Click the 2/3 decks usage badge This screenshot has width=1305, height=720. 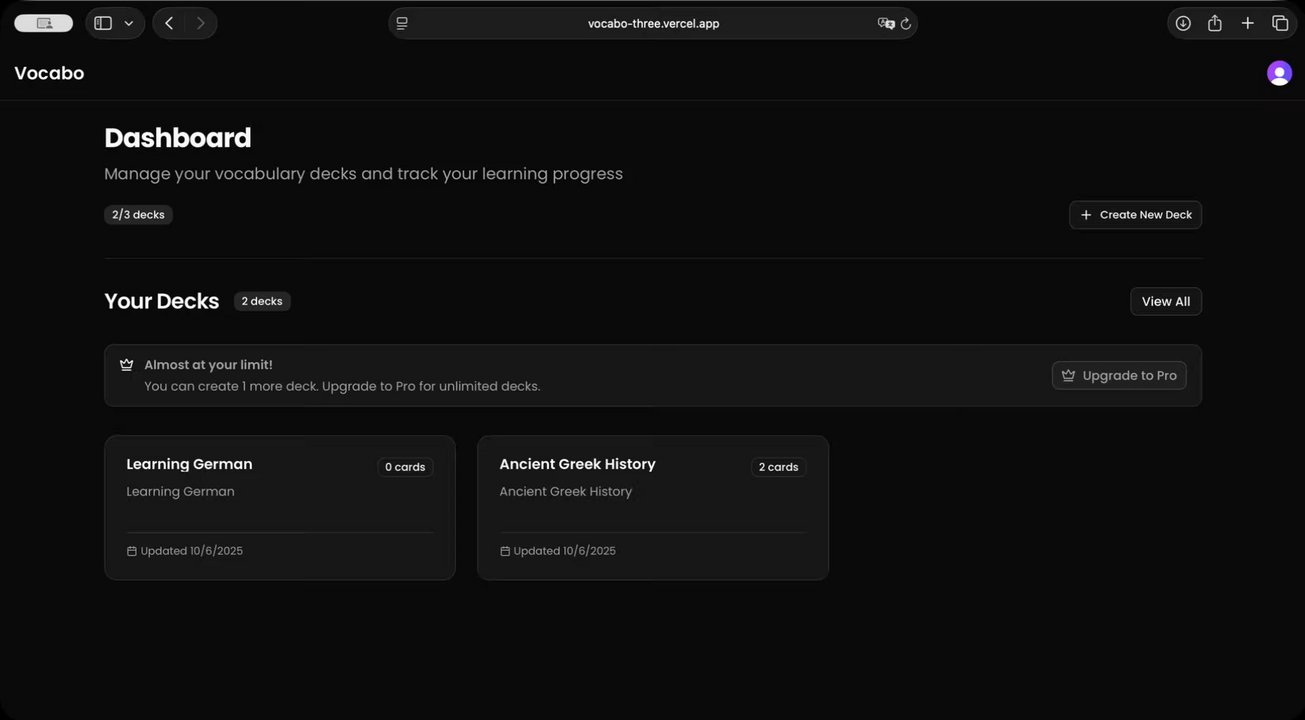point(138,215)
